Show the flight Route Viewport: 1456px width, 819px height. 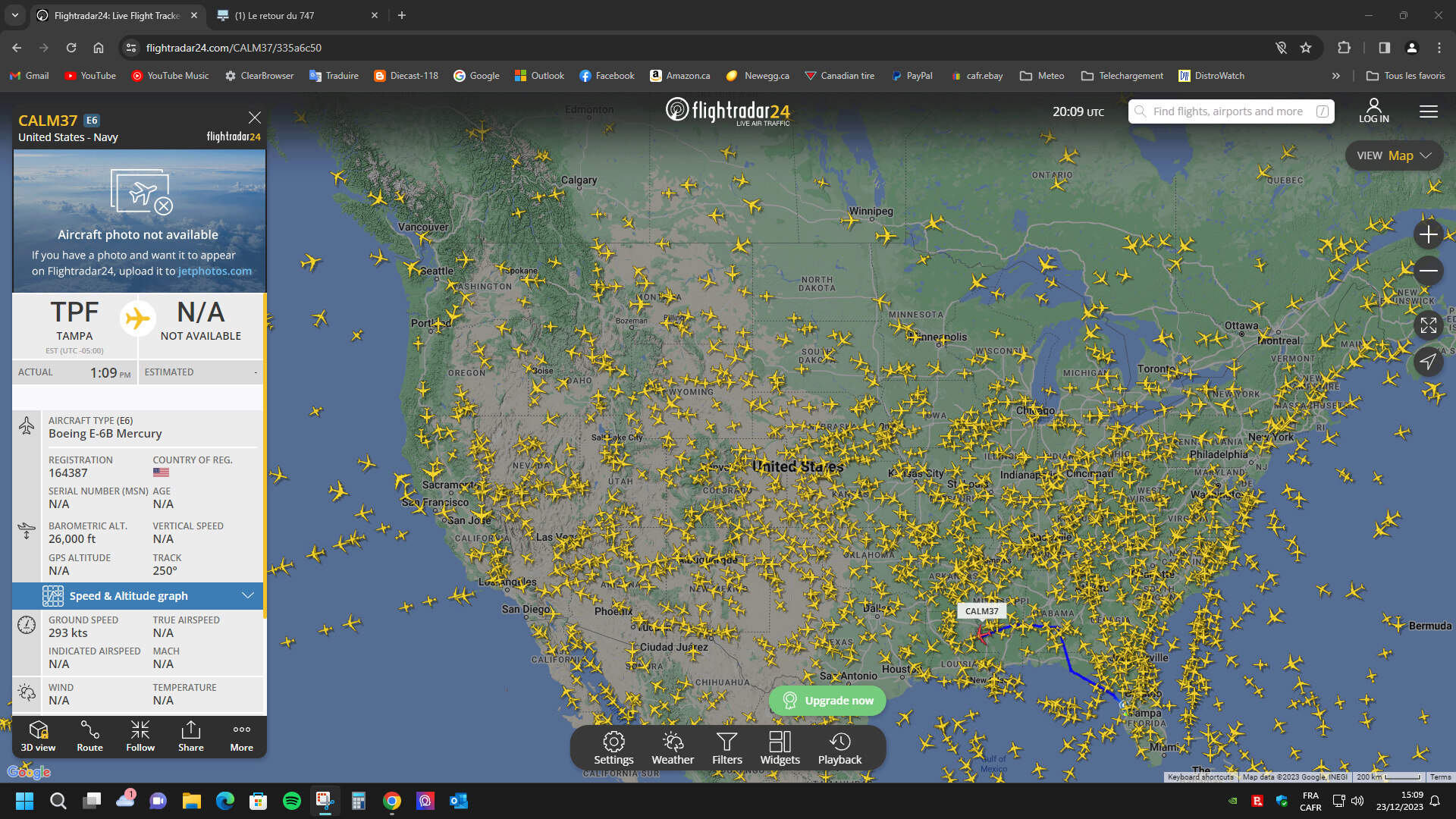(89, 736)
